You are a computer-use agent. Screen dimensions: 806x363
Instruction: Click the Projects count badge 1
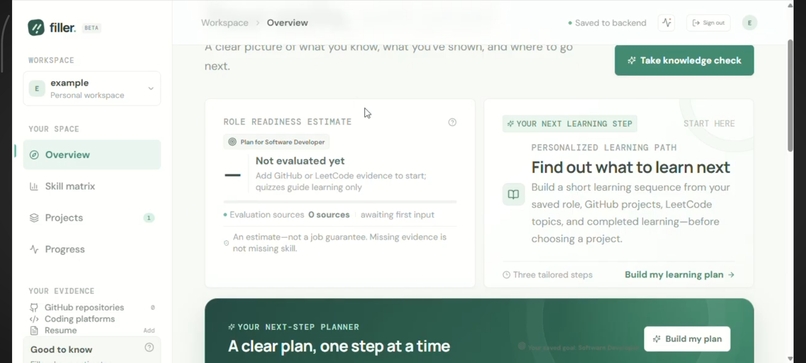click(149, 218)
